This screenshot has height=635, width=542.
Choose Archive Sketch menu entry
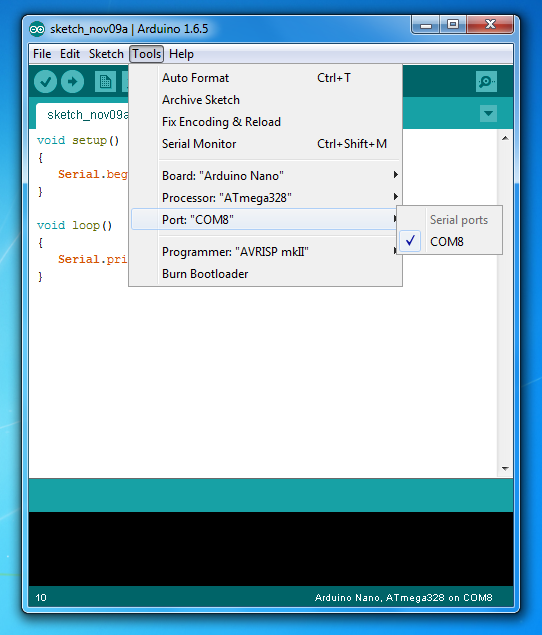pos(265,100)
